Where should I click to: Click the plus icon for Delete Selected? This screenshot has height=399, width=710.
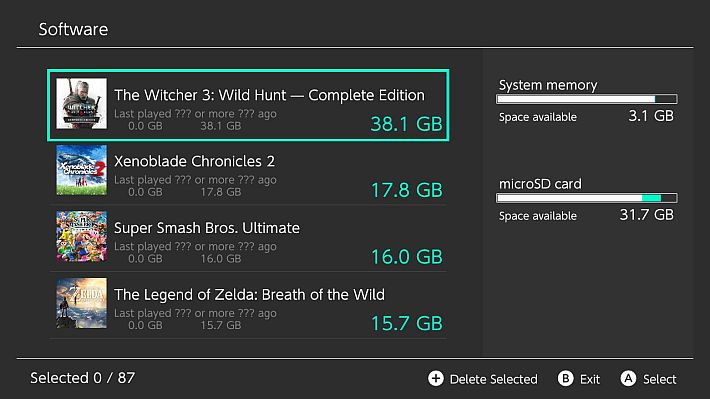coord(436,379)
